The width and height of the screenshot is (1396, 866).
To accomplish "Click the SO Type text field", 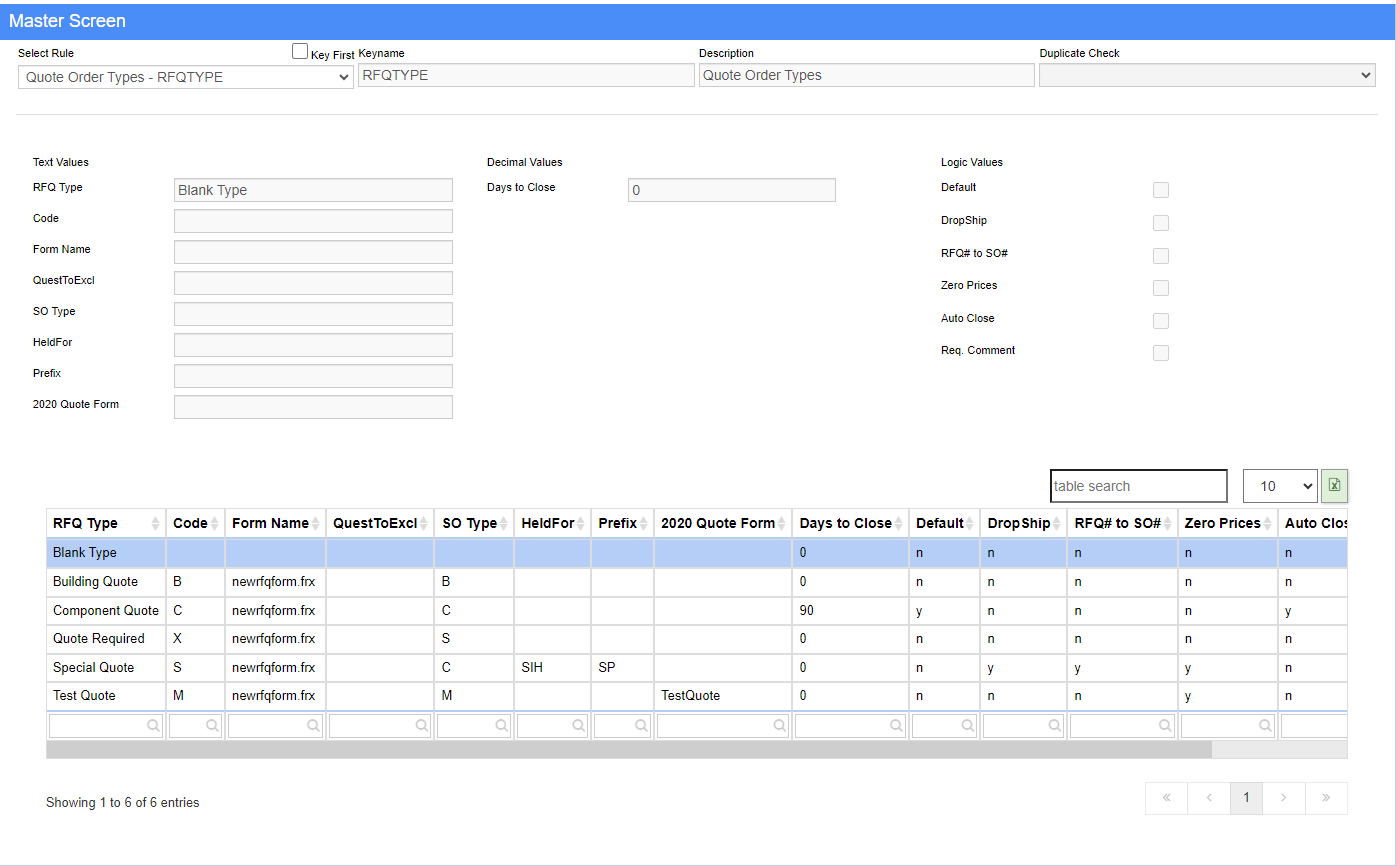I will [x=313, y=314].
